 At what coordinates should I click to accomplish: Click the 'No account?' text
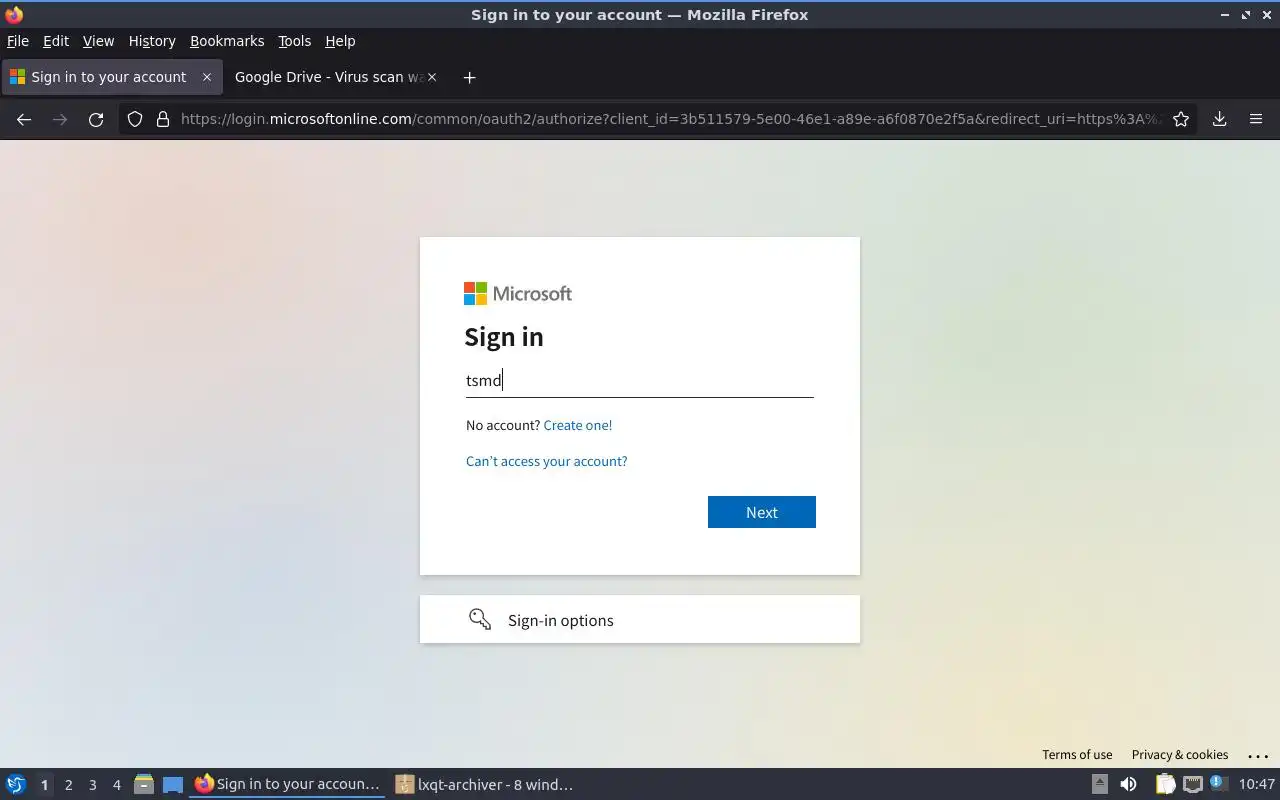click(x=503, y=425)
